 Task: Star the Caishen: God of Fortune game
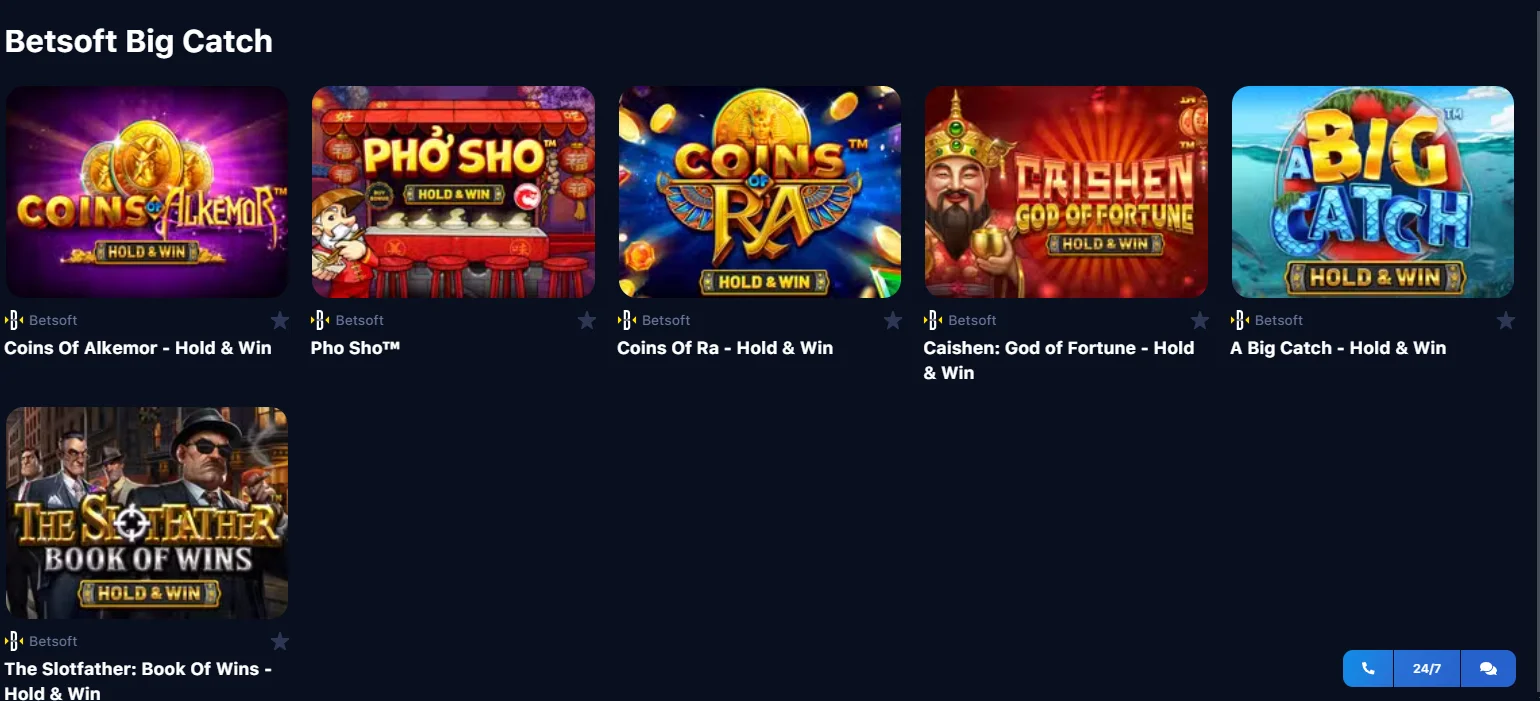1200,320
